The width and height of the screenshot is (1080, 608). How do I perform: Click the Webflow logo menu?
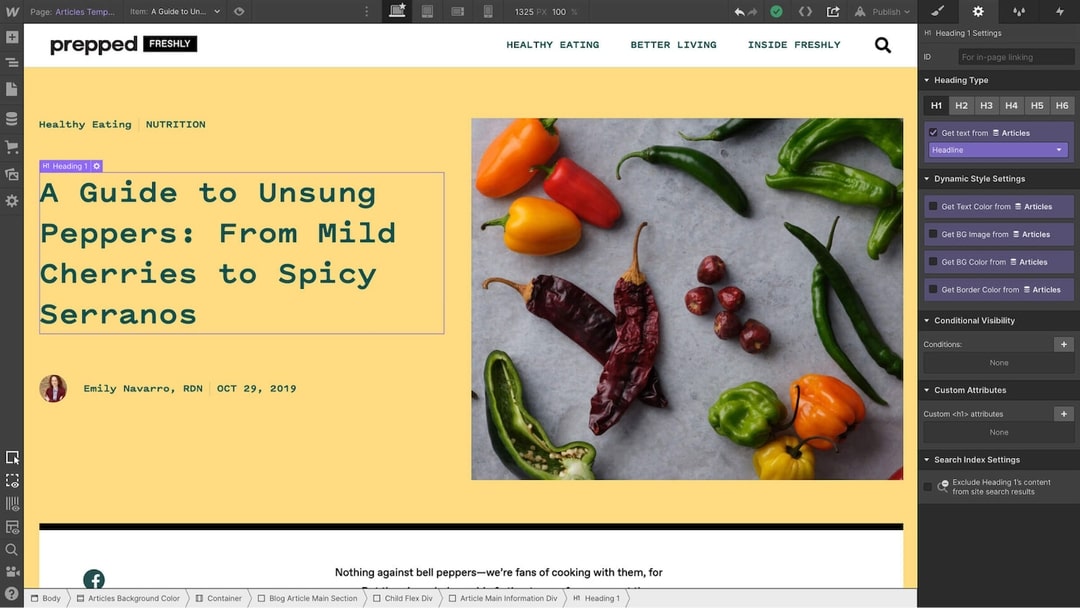pos(12,12)
